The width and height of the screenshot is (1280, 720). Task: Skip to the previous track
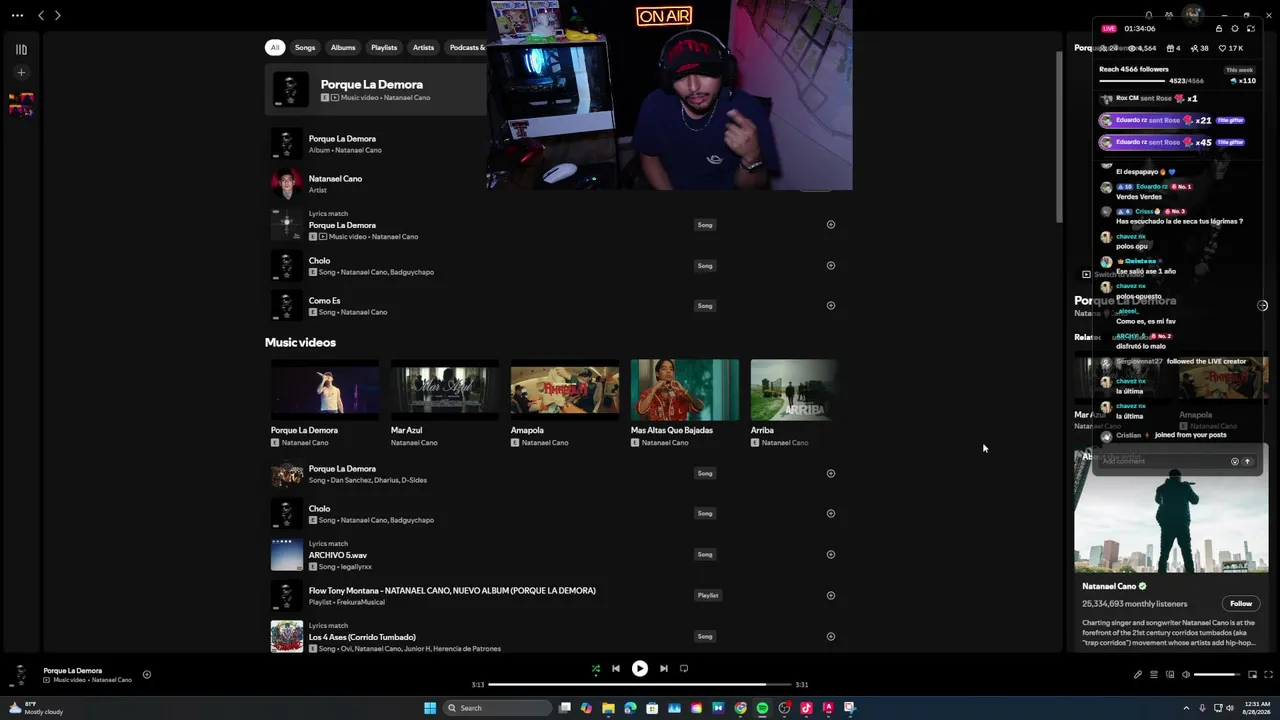coord(616,669)
